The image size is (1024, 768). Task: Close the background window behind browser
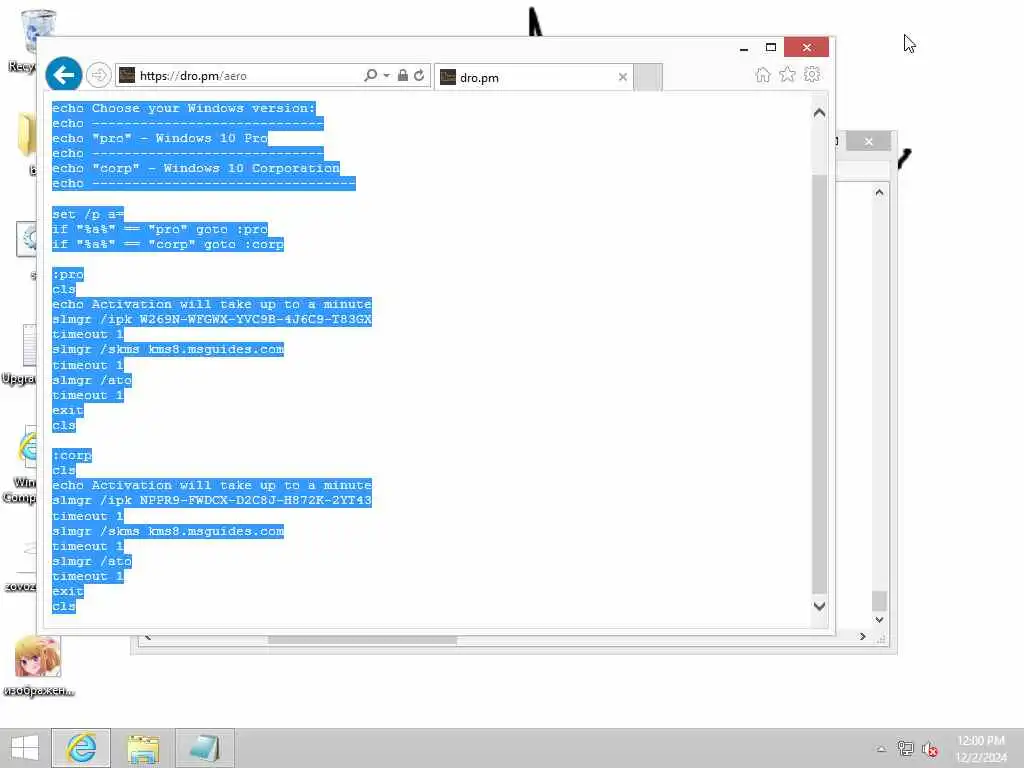[868, 141]
